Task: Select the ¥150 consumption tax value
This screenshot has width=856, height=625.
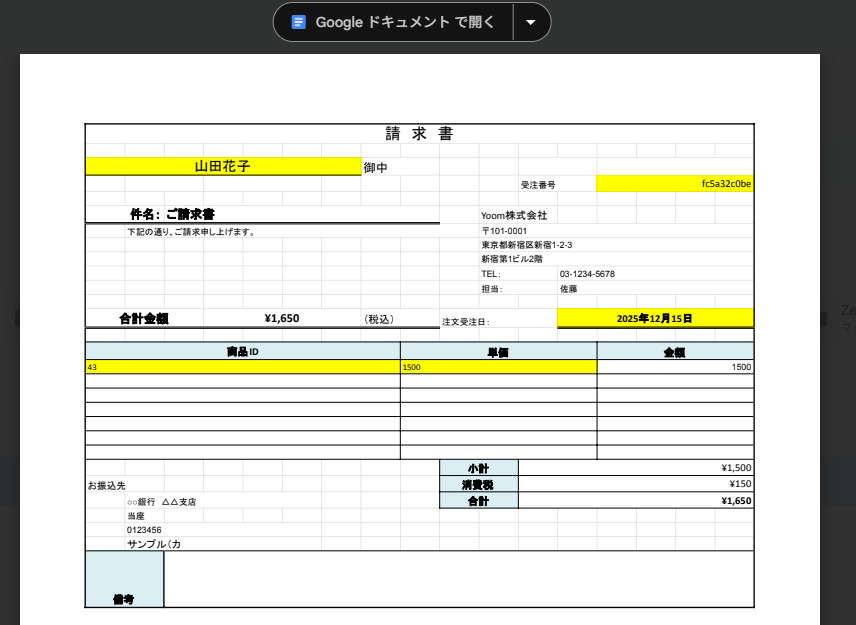Action: click(636, 484)
